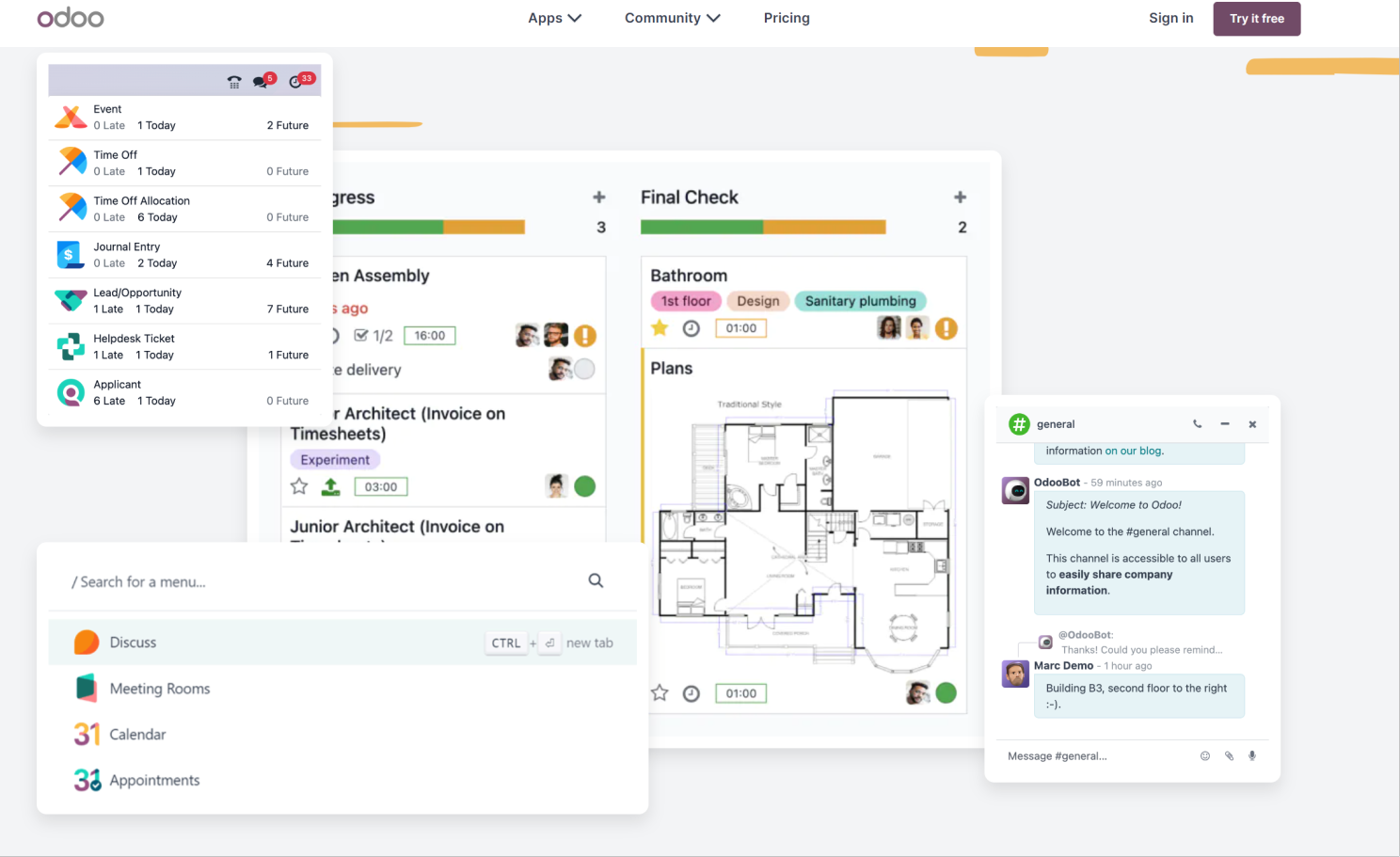Click the 16:00 time box
1400x857 pixels.
point(430,336)
